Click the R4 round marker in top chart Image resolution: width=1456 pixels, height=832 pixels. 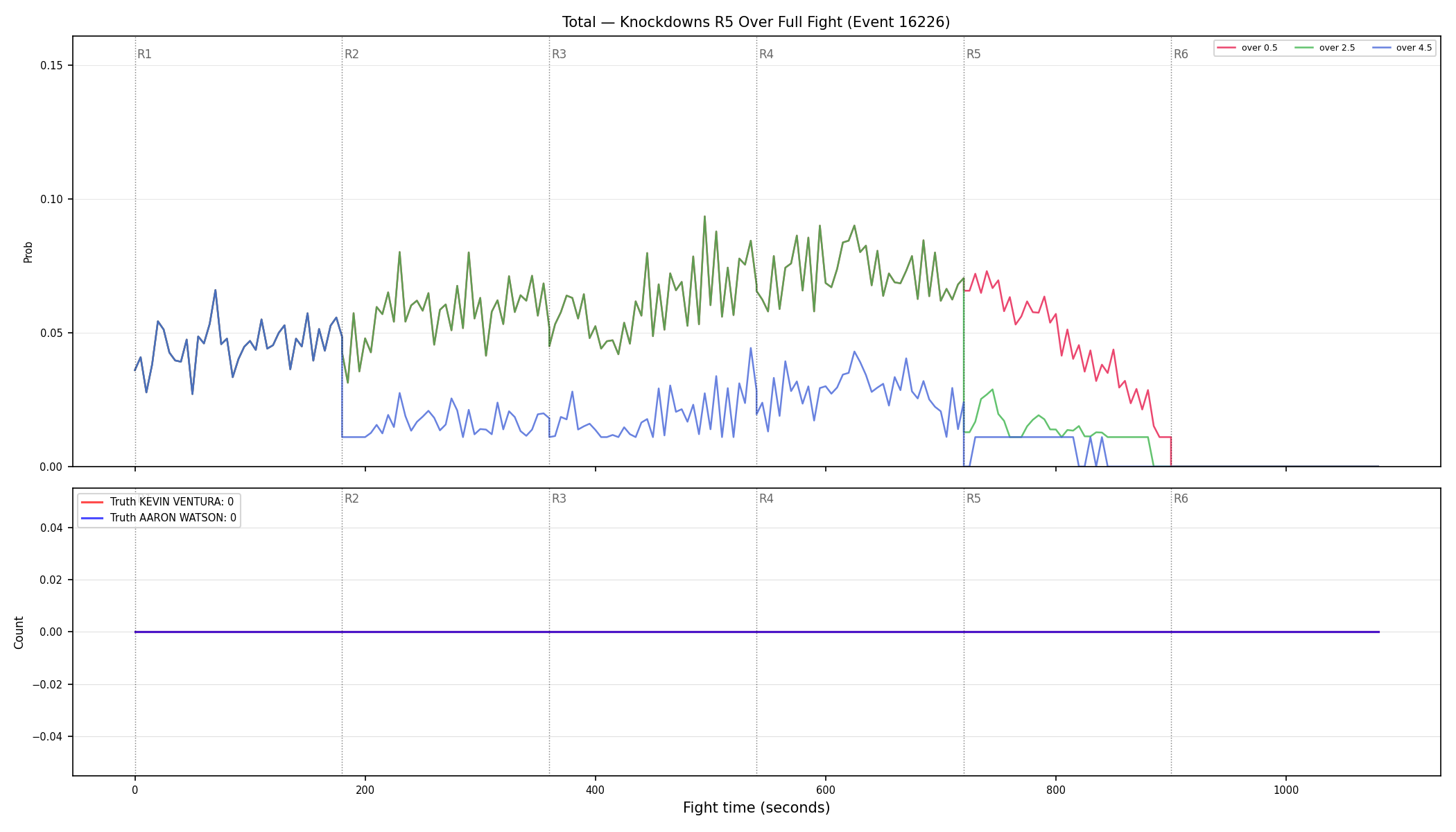766,54
